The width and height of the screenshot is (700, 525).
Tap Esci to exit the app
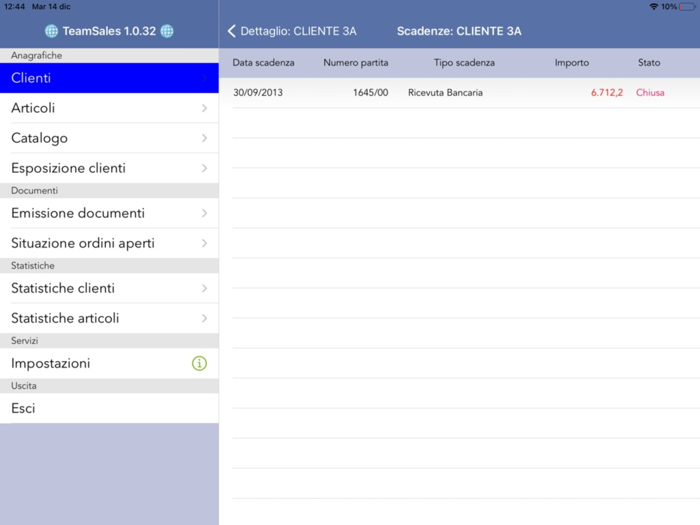coord(109,408)
